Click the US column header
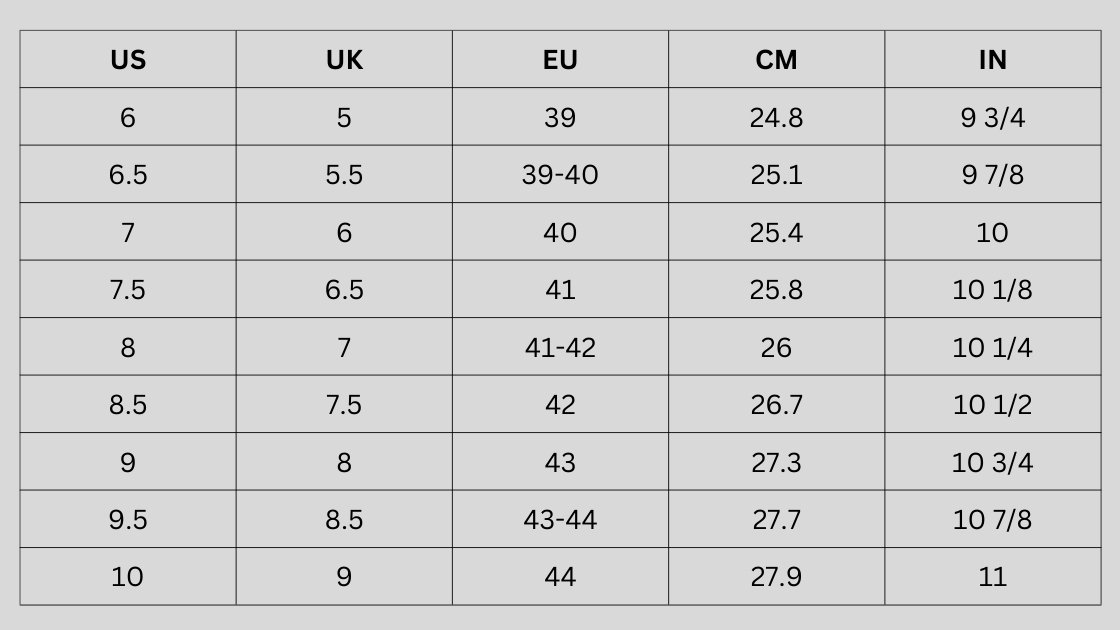The width and height of the screenshot is (1120, 630). click(128, 60)
